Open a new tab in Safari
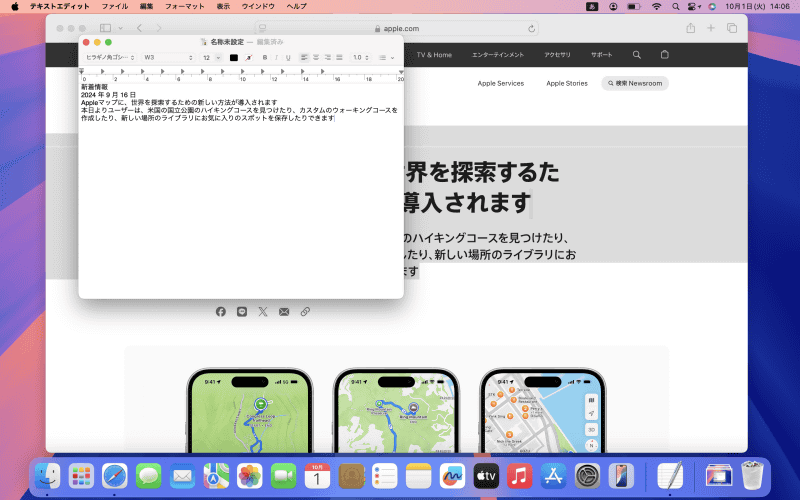Screen dimensions: 800x500 711,28
